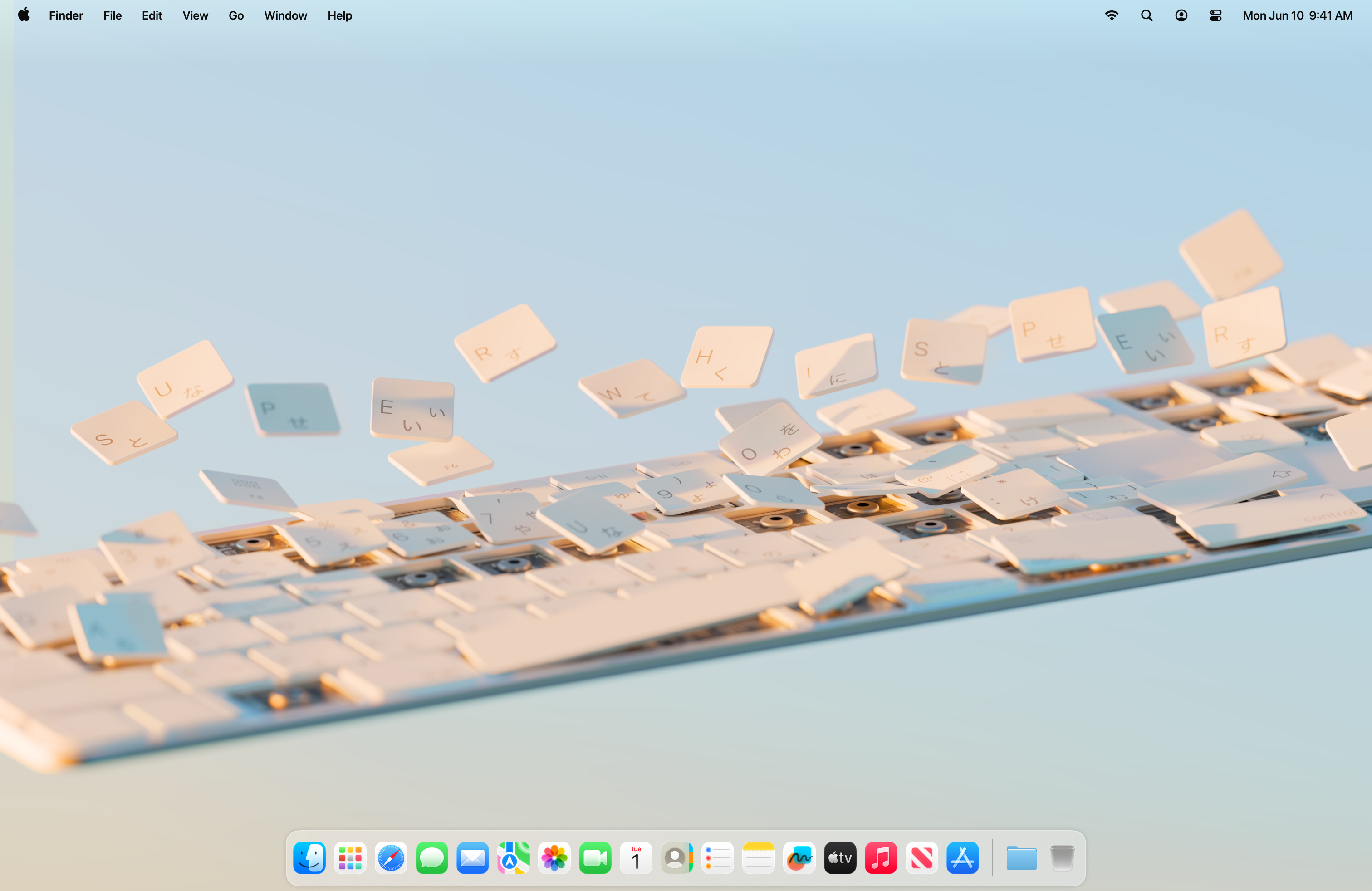The width and height of the screenshot is (1372, 891).
Task: Launch the Music app
Action: [x=881, y=858]
